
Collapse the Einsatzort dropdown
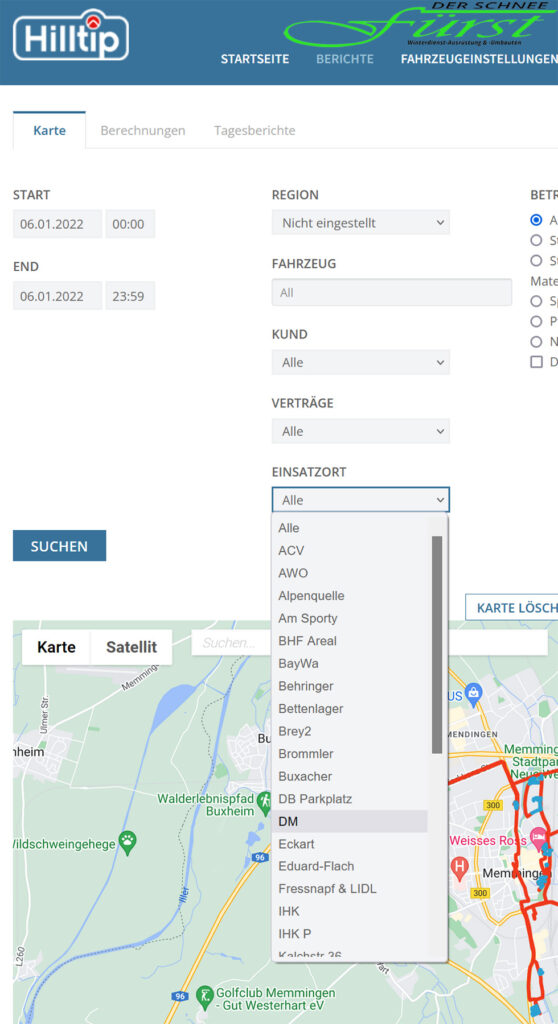point(361,500)
